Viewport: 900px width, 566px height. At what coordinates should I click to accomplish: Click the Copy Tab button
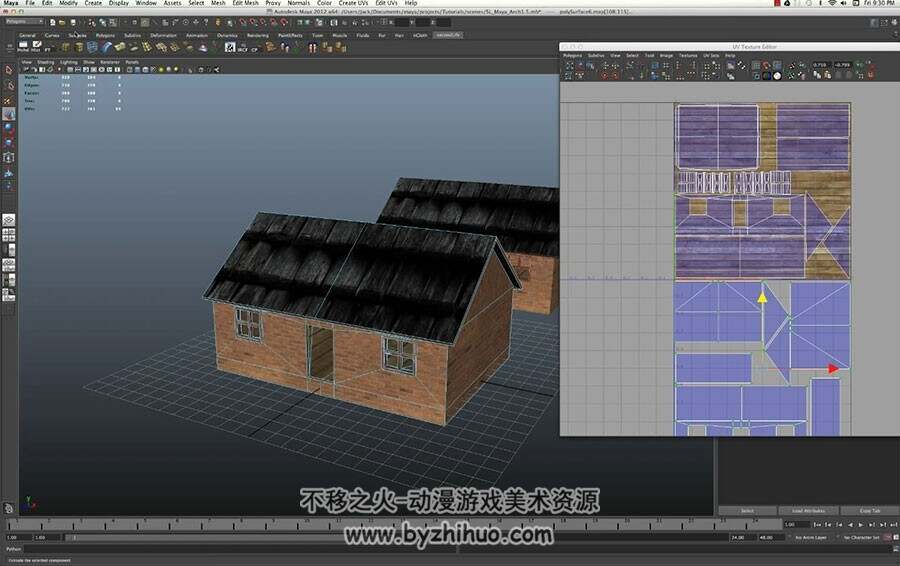pyautogui.click(x=870, y=510)
